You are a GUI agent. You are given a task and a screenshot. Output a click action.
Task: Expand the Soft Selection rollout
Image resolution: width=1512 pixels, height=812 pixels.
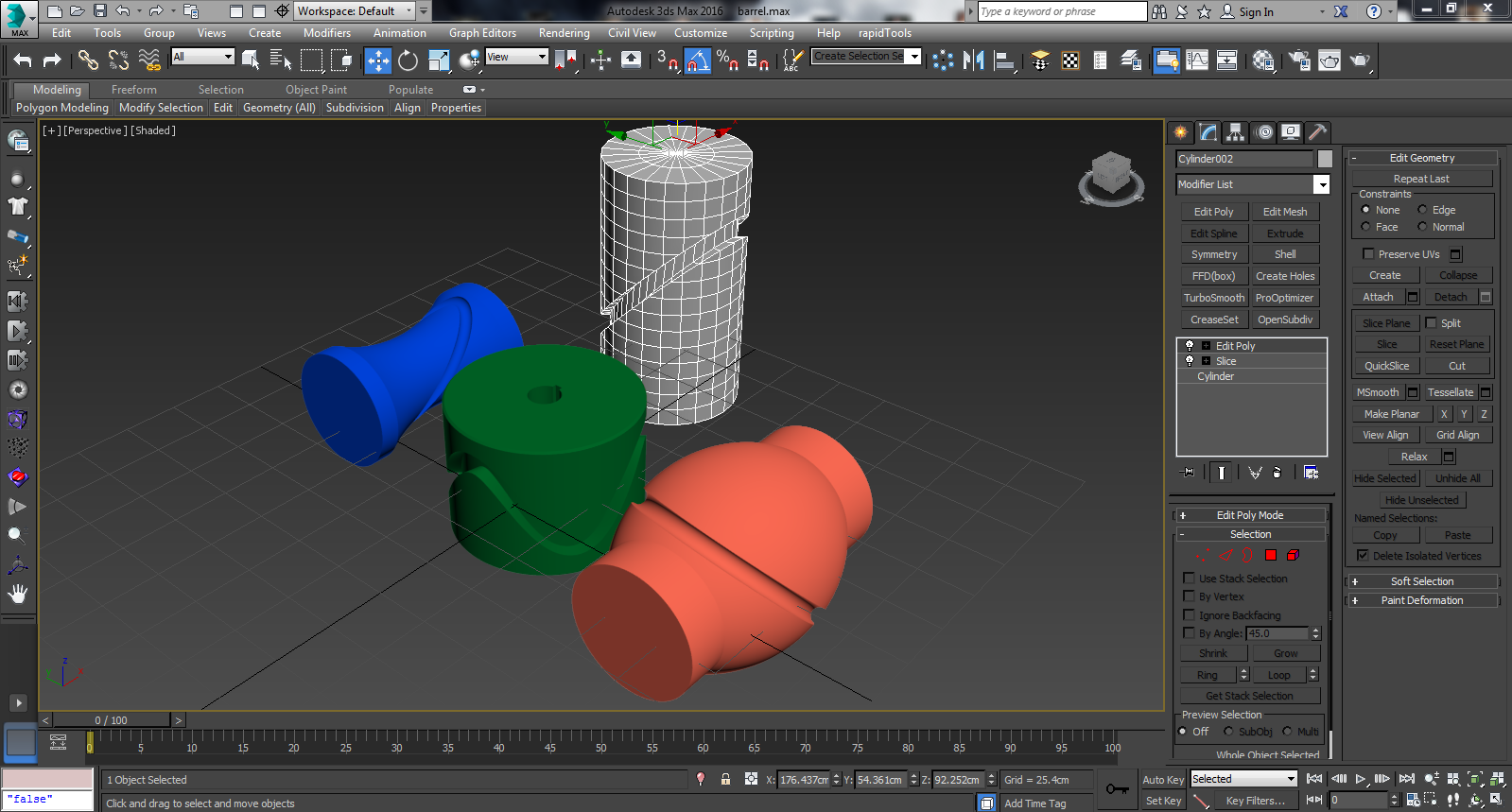click(x=1421, y=581)
